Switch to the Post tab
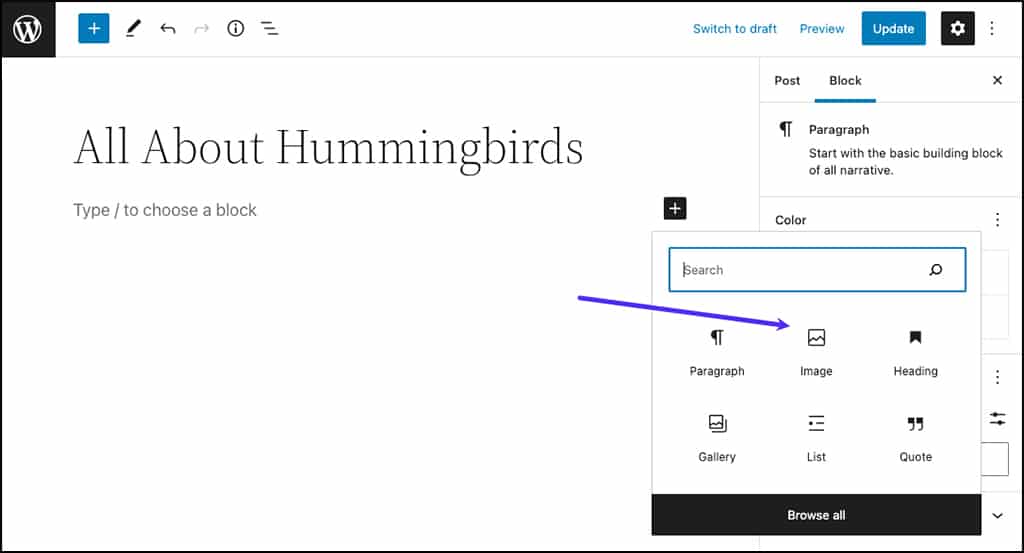Image resolution: width=1024 pixels, height=553 pixels. (787, 81)
